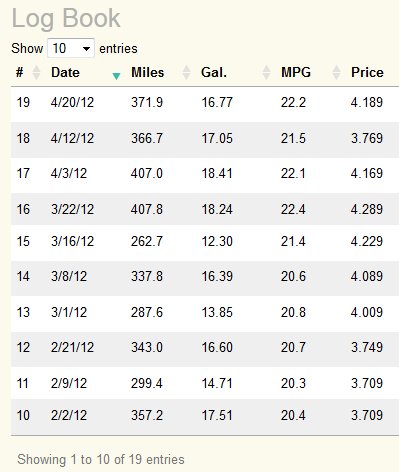This screenshot has height=472, width=399.
Task: Select log entry 19 dated 4/20/12
Action: pos(205,104)
